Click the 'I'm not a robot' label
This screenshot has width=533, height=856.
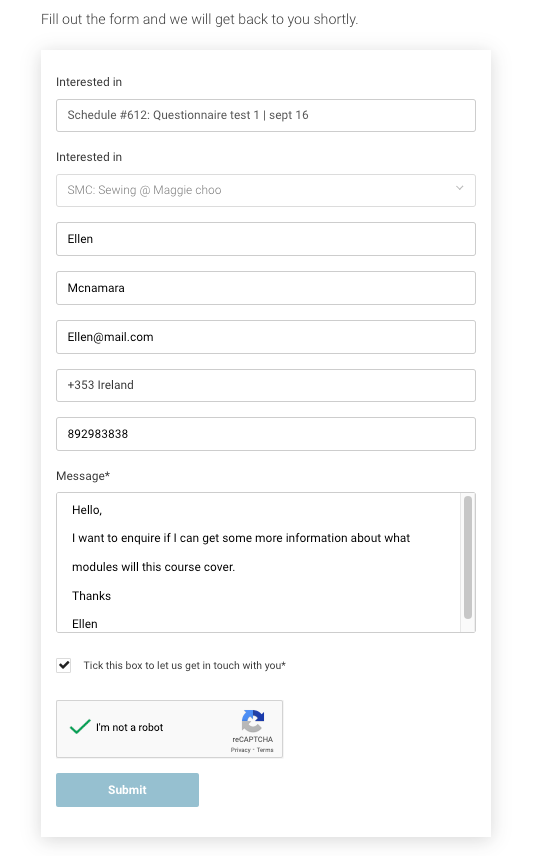point(129,727)
